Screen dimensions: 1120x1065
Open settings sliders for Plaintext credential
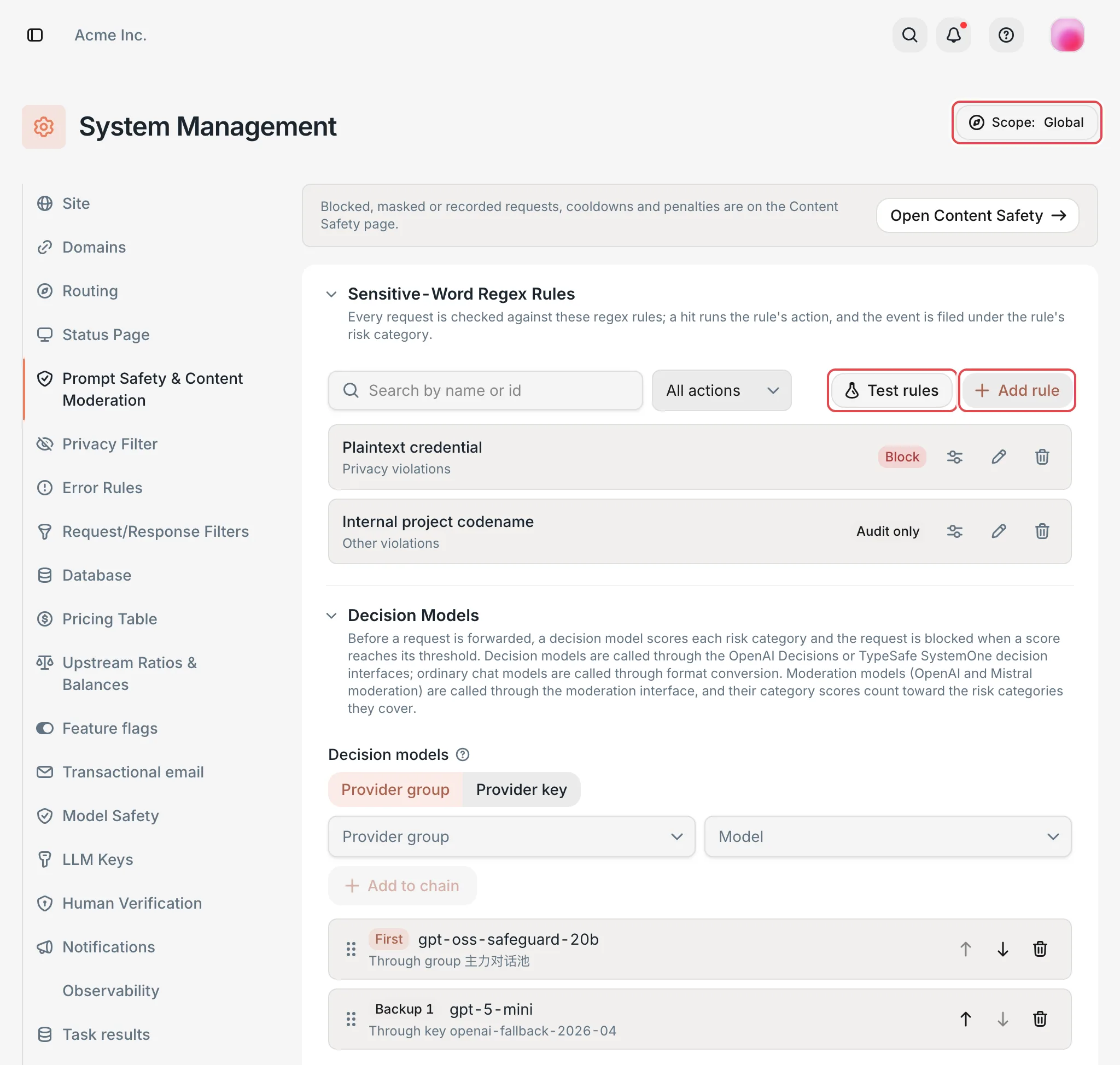[955, 457]
